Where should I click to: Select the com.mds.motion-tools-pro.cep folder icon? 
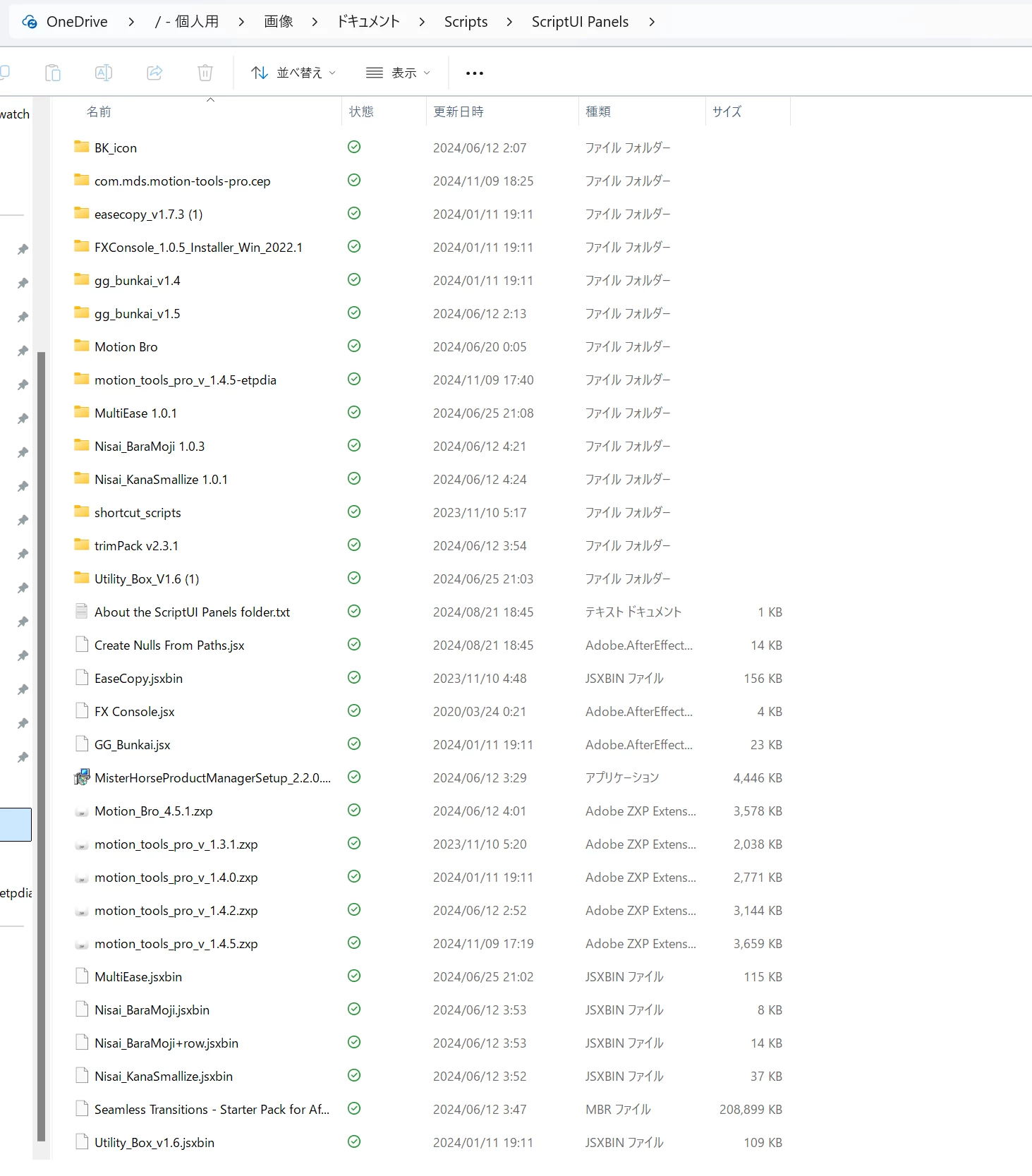pos(82,180)
